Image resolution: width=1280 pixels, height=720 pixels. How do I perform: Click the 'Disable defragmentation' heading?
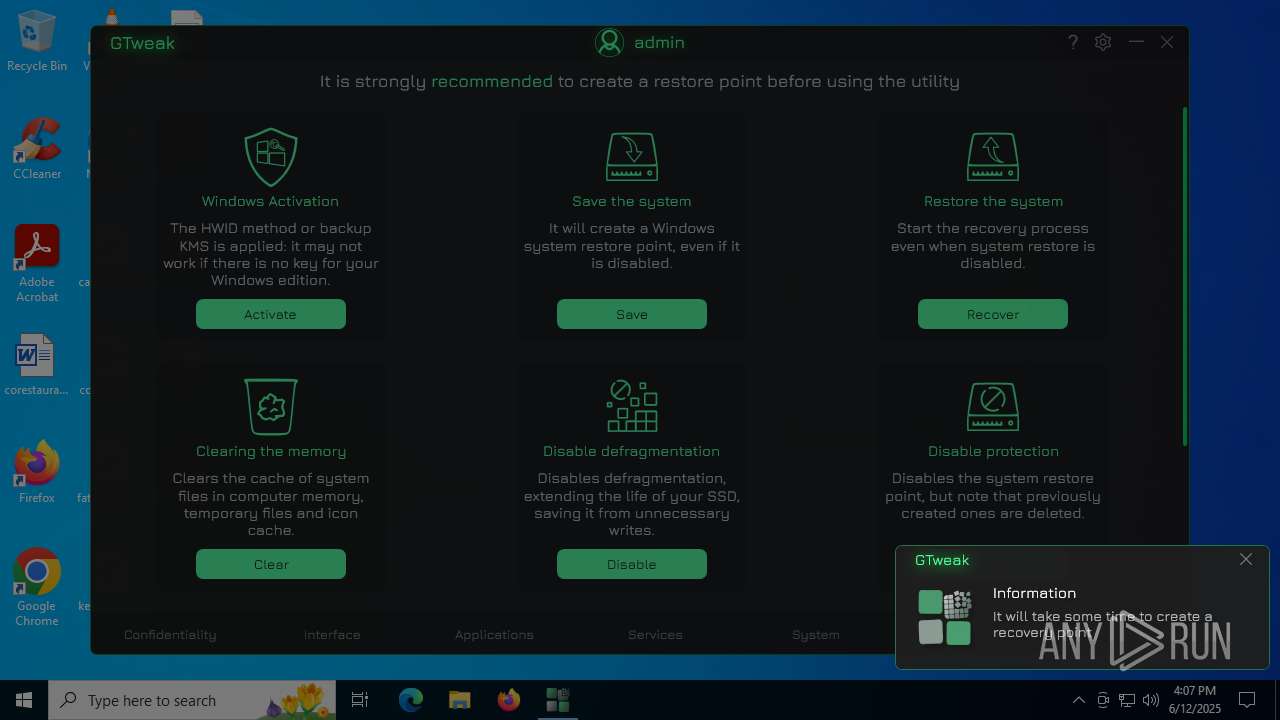point(631,451)
